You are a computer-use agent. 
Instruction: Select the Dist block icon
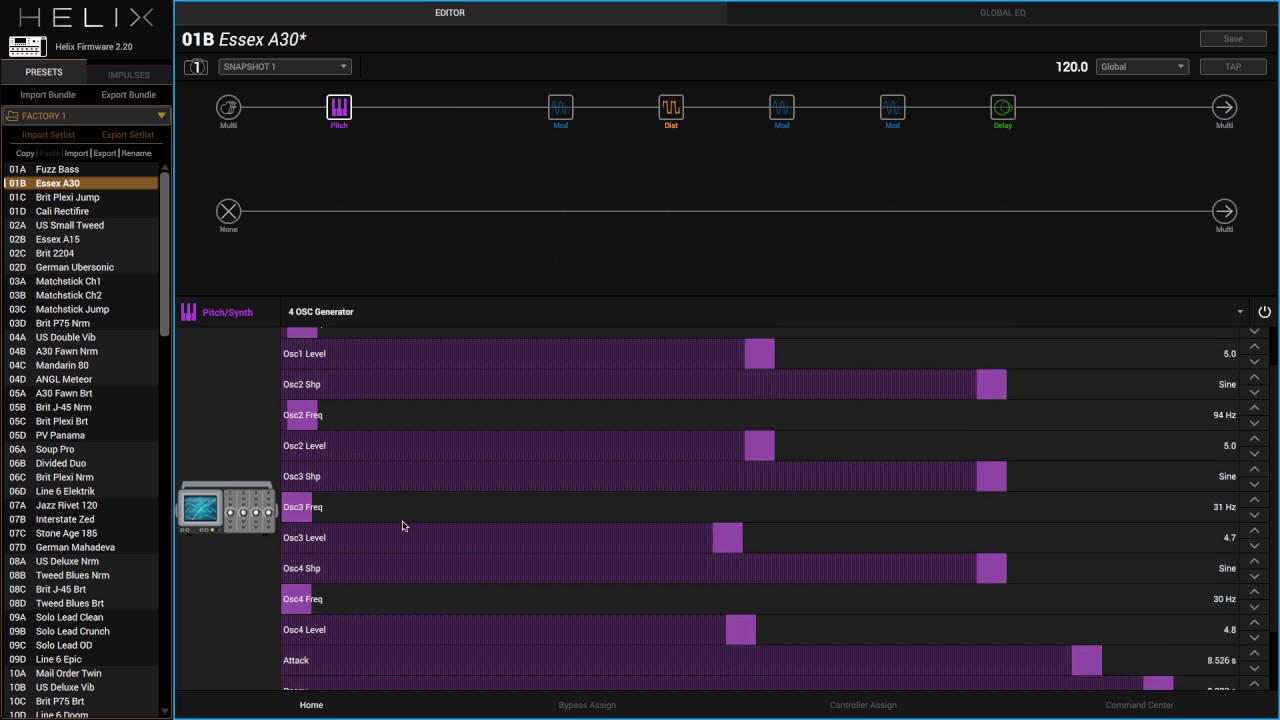point(671,107)
